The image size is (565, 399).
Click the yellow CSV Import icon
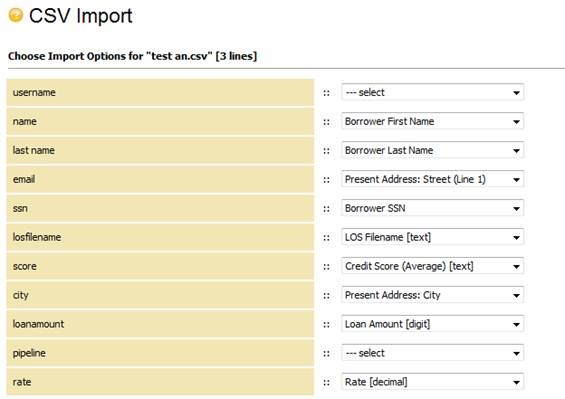[x=15, y=15]
